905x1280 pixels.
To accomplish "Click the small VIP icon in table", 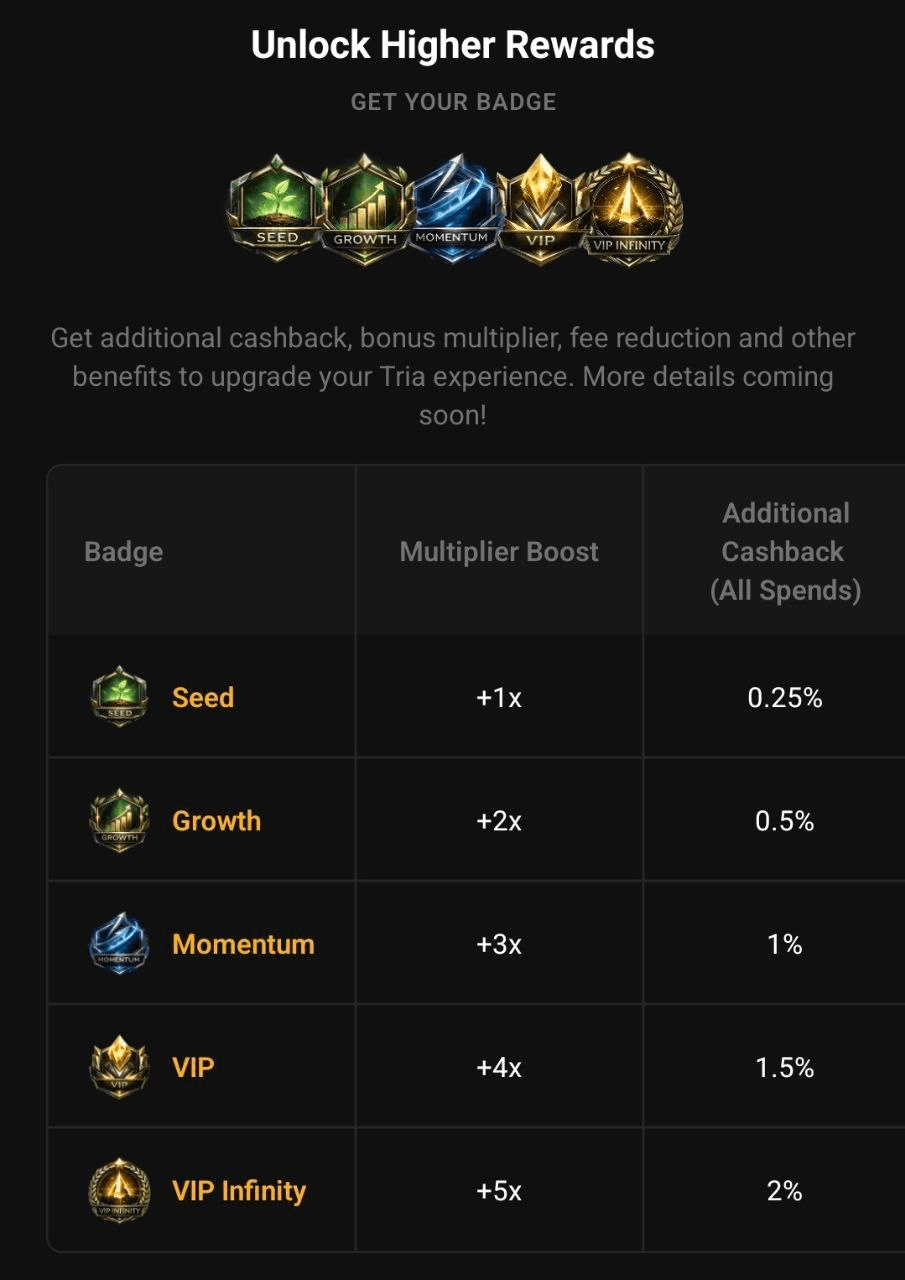I will [x=120, y=1067].
